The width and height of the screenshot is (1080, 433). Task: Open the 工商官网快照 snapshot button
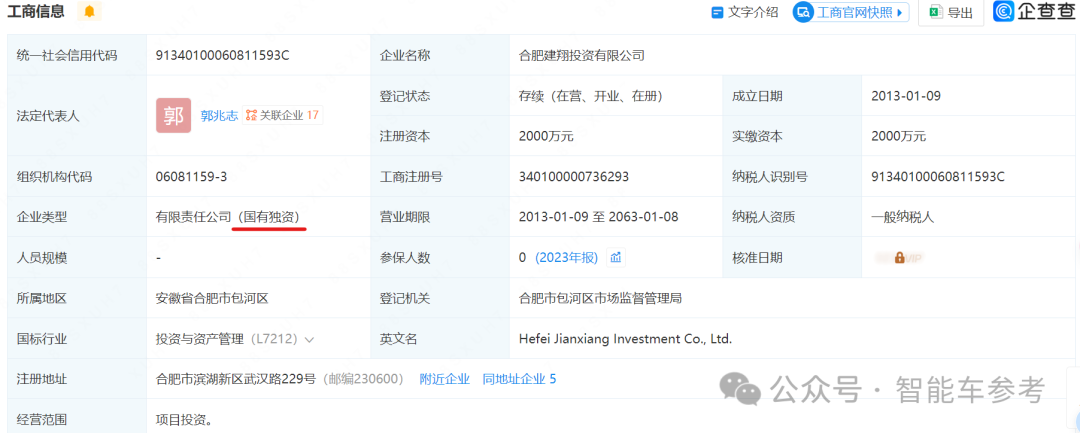(x=848, y=13)
